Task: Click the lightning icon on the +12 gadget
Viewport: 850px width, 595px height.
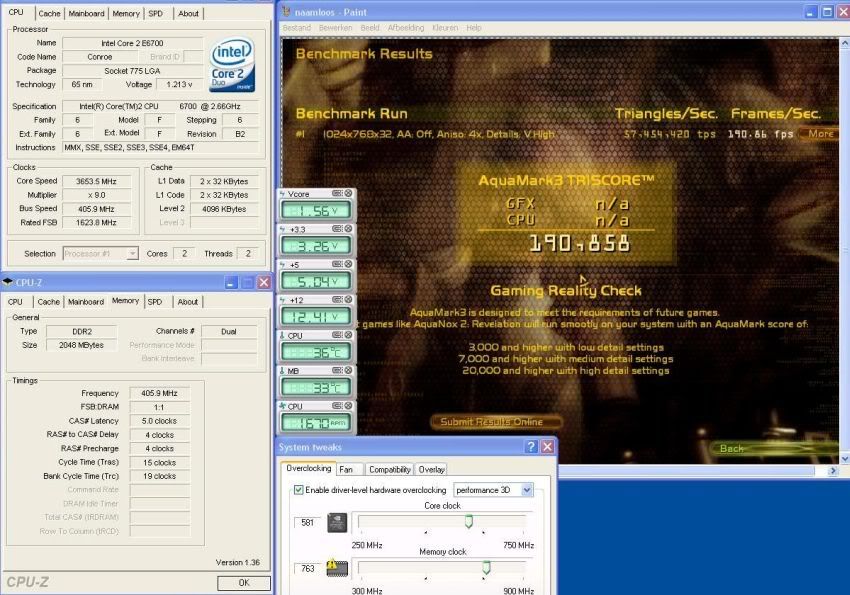Action: tap(282, 300)
